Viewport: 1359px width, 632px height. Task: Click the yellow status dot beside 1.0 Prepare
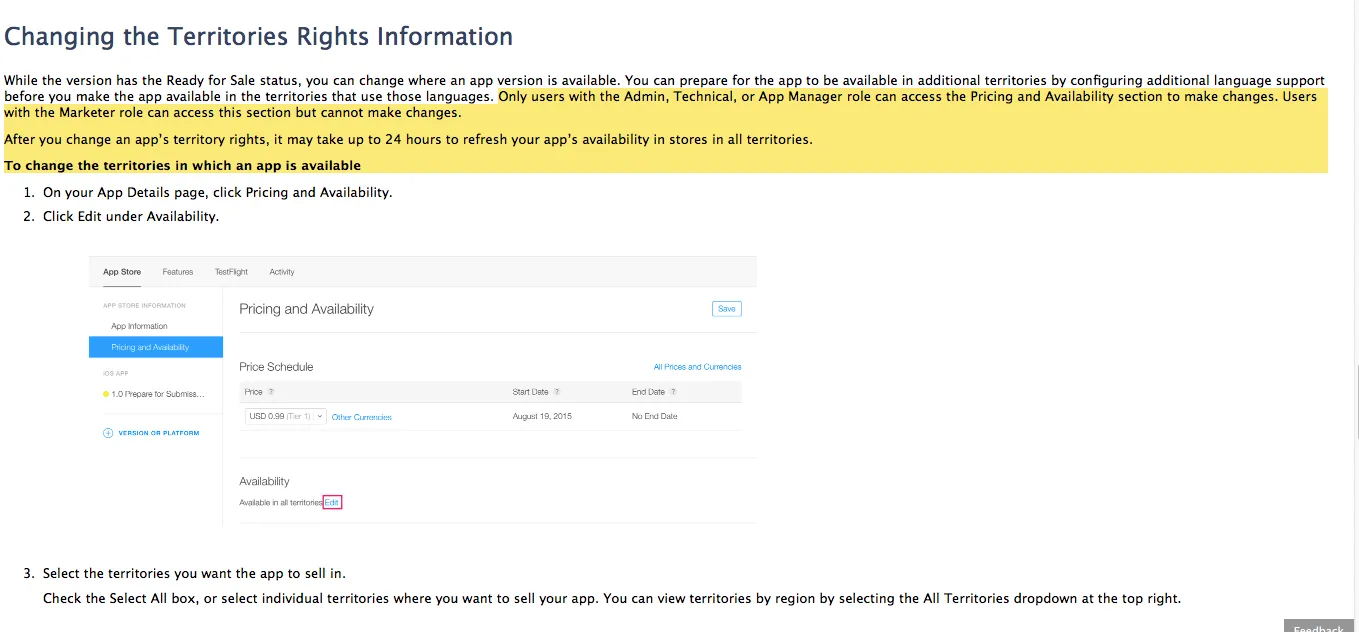pos(106,394)
